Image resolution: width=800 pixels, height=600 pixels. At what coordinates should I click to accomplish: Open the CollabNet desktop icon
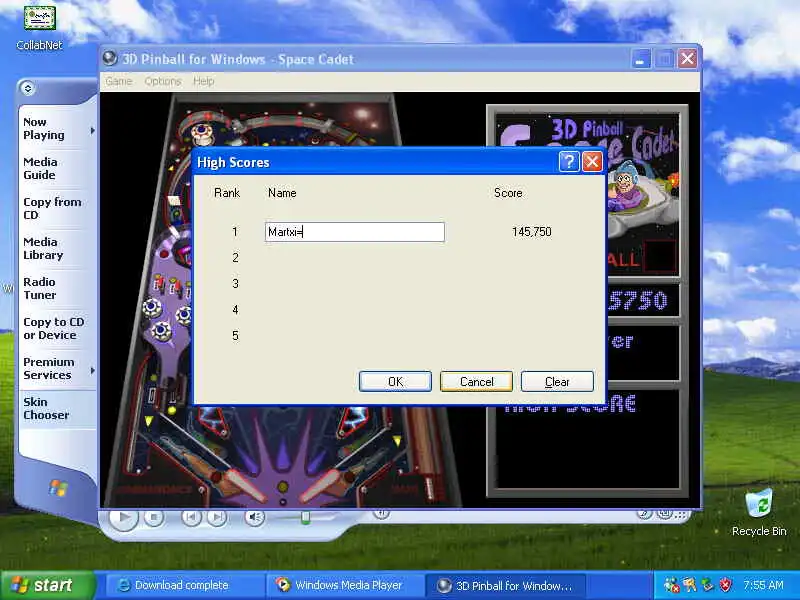(39, 27)
